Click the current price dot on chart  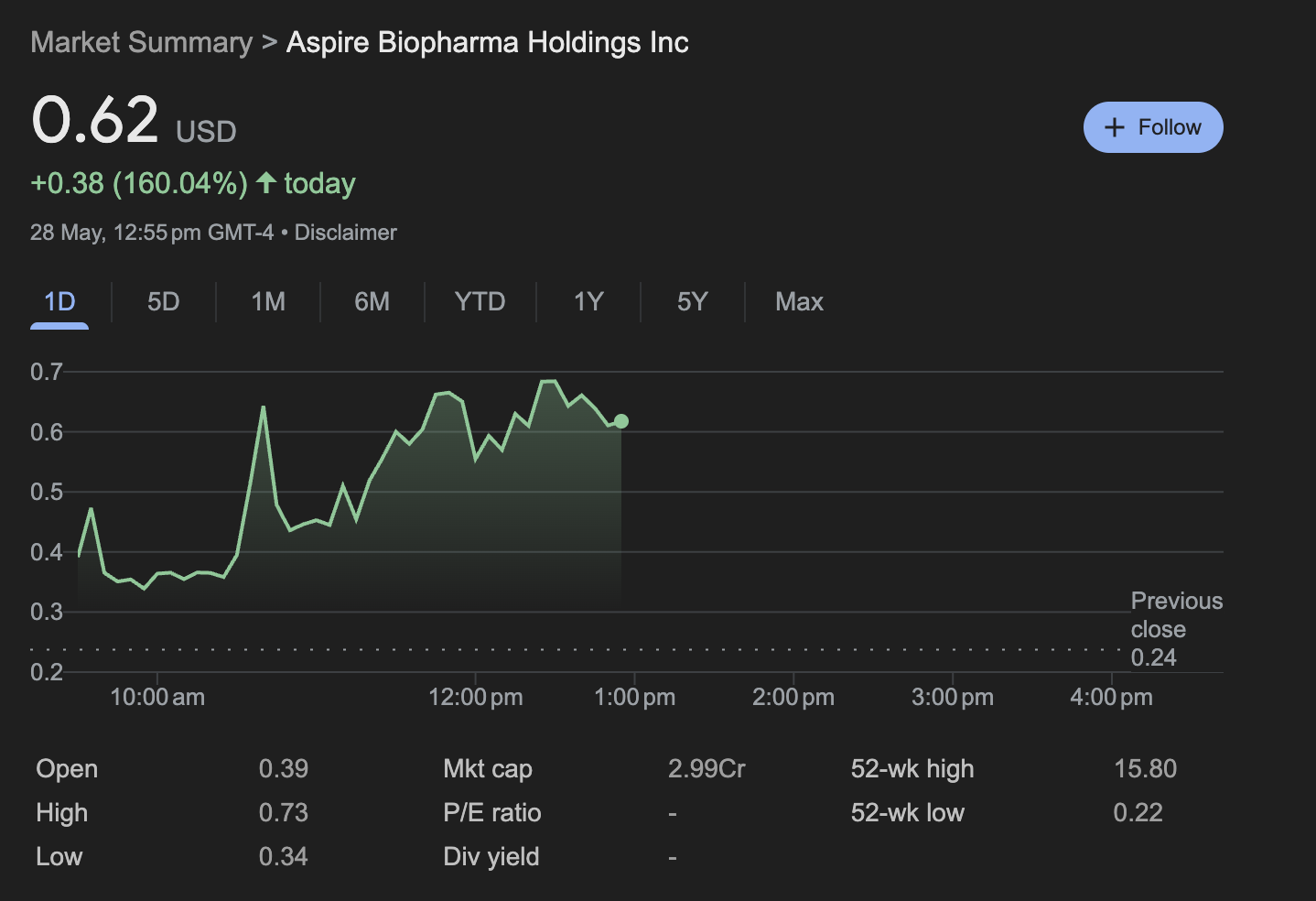pyautogui.click(x=621, y=421)
